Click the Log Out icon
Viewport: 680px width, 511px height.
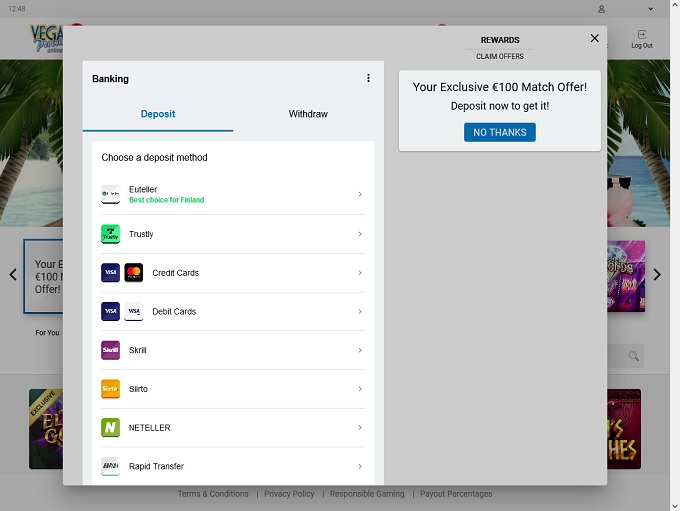(641, 38)
